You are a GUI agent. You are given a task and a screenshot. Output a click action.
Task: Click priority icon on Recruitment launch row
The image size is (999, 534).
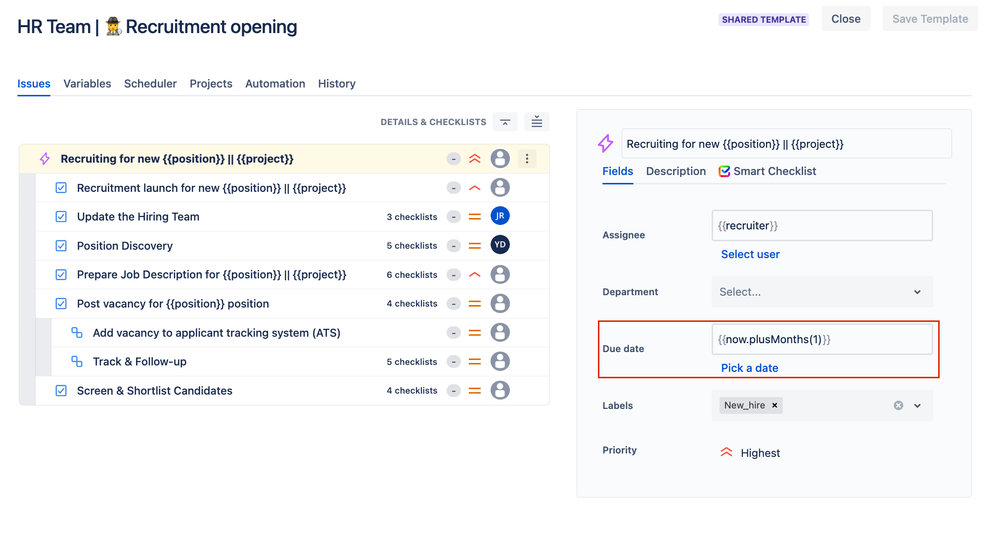tap(475, 188)
